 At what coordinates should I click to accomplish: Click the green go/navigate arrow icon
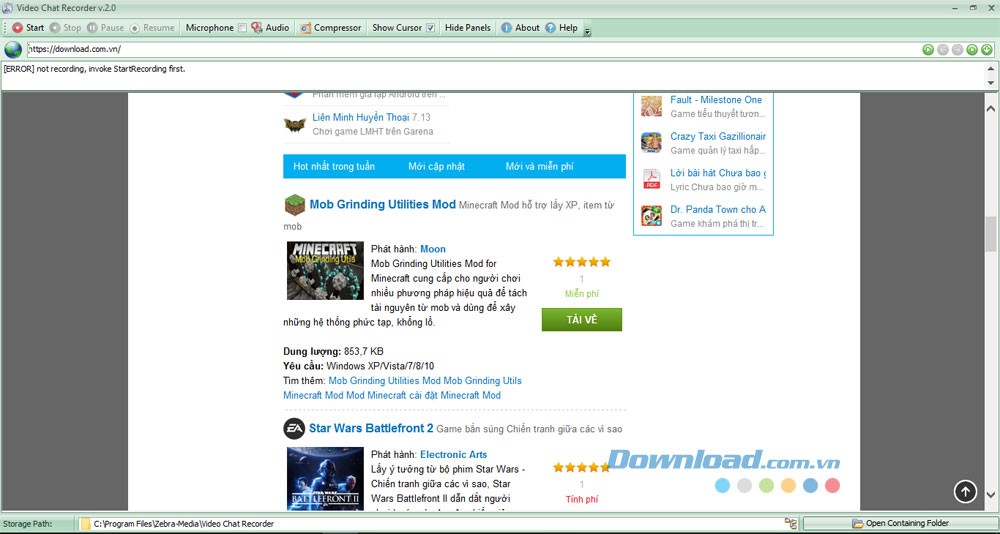(928, 49)
